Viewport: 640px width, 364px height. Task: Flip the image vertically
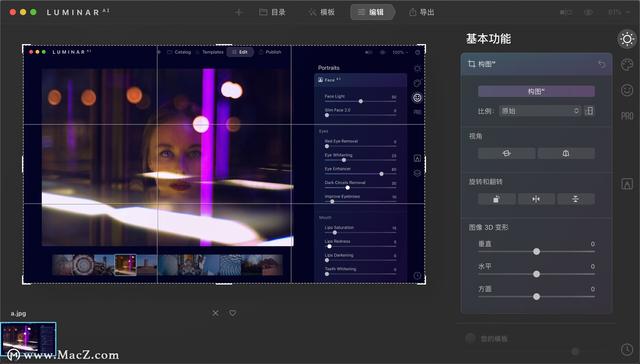tap(576, 199)
